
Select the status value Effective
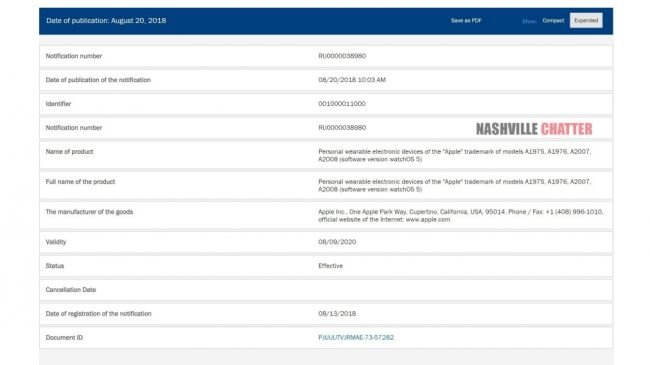point(330,266)
